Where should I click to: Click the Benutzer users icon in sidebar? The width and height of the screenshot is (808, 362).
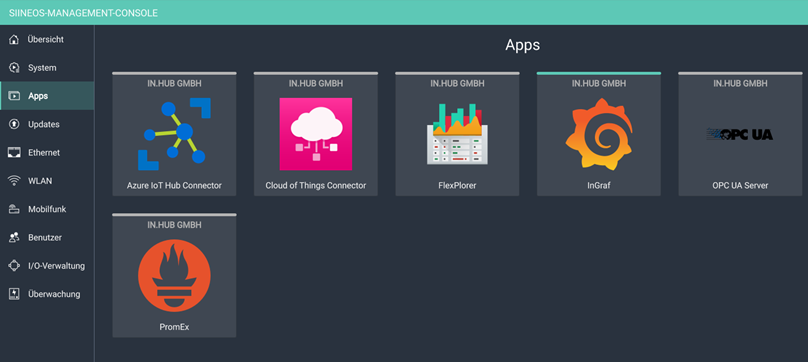coord(14,238)
